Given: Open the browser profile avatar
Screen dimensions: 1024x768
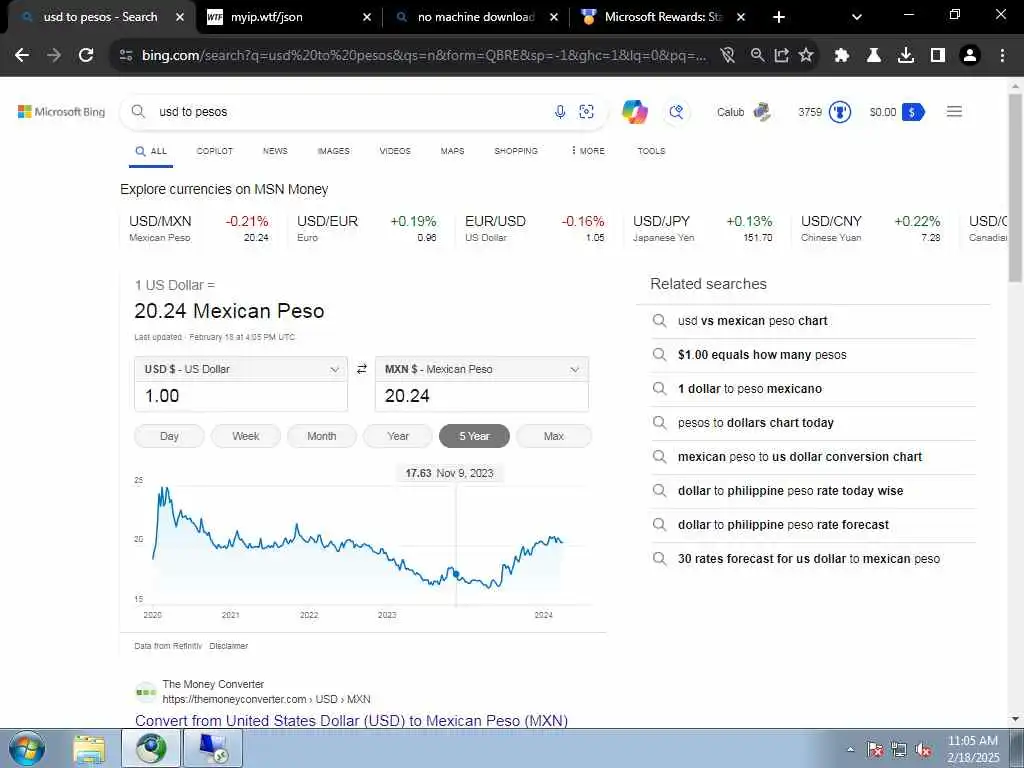Looking at the screenshot, I should 970,56.
